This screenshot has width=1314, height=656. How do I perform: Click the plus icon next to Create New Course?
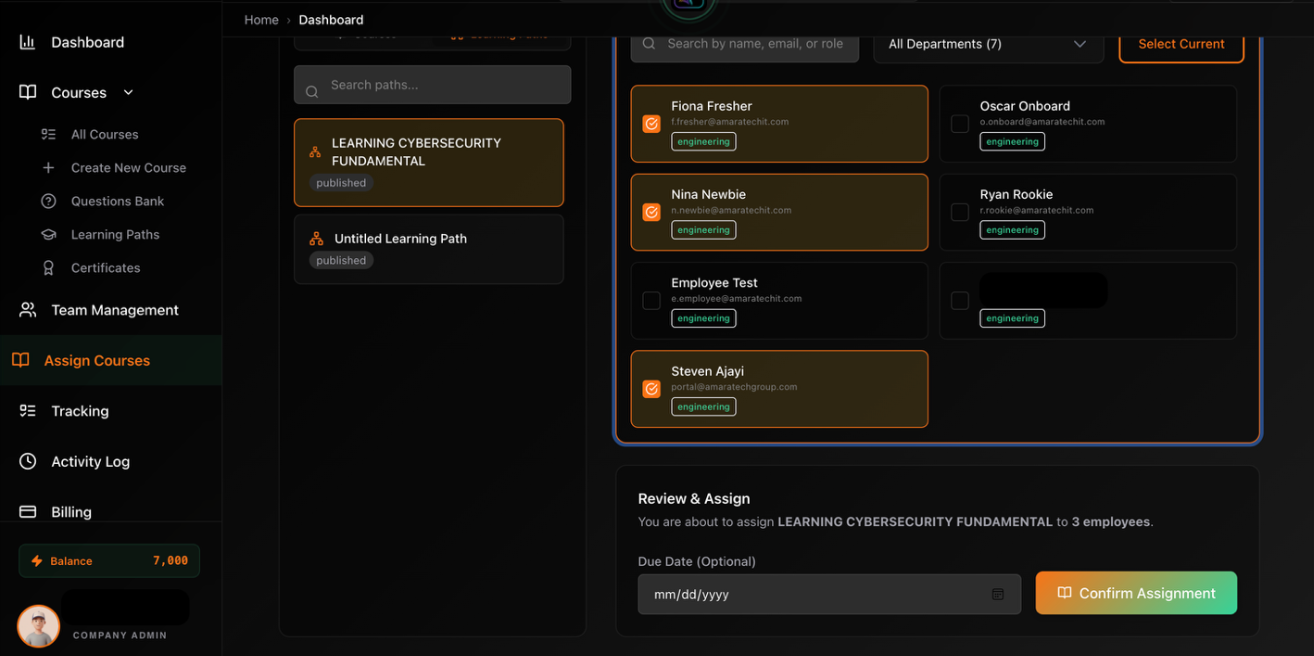pos(48,167)
